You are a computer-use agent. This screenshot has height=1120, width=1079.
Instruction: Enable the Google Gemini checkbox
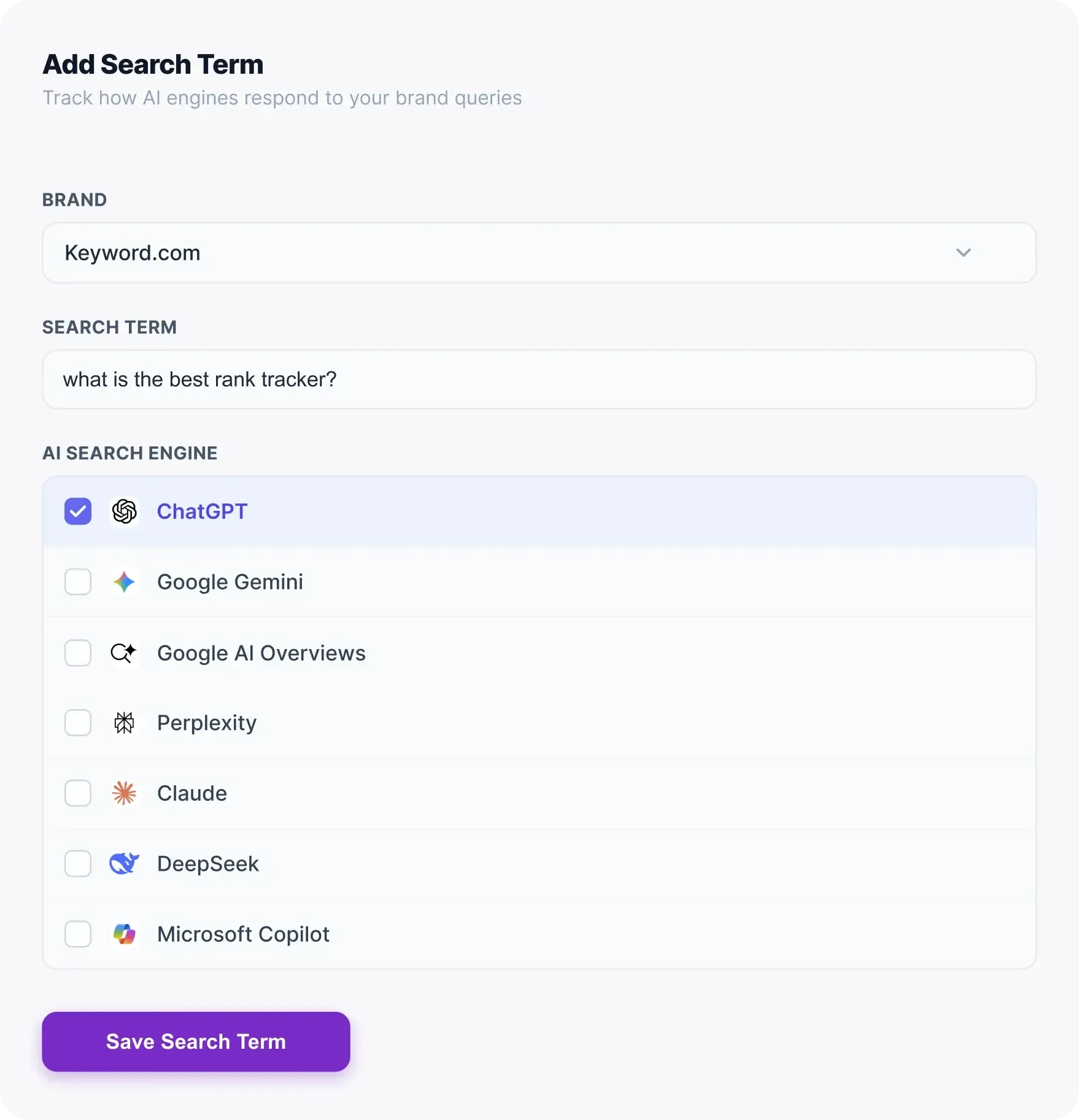point(78,582)
